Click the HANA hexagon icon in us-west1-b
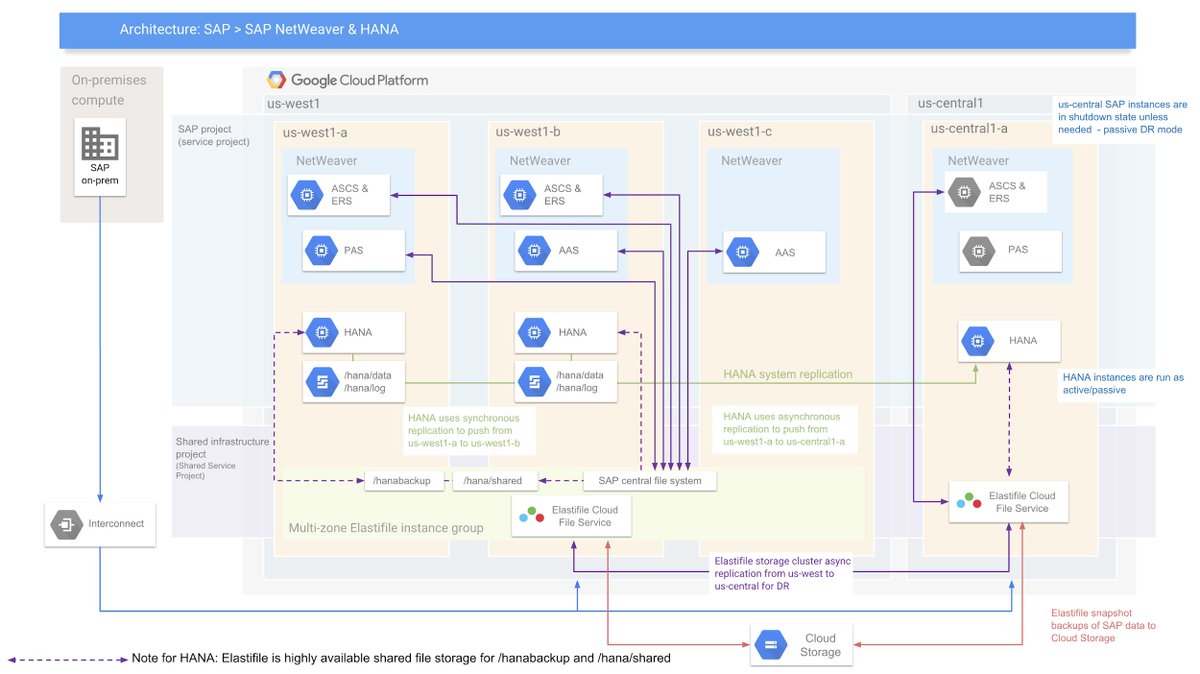Image resolution: width=1200 pixels, height=674 pixels. tap(534, 331)
